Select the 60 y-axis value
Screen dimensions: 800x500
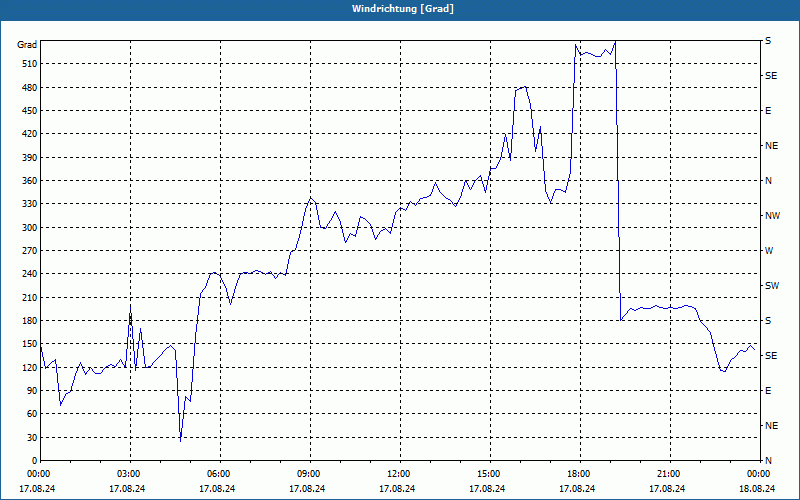pyautogui.click(x=31, y=414)
